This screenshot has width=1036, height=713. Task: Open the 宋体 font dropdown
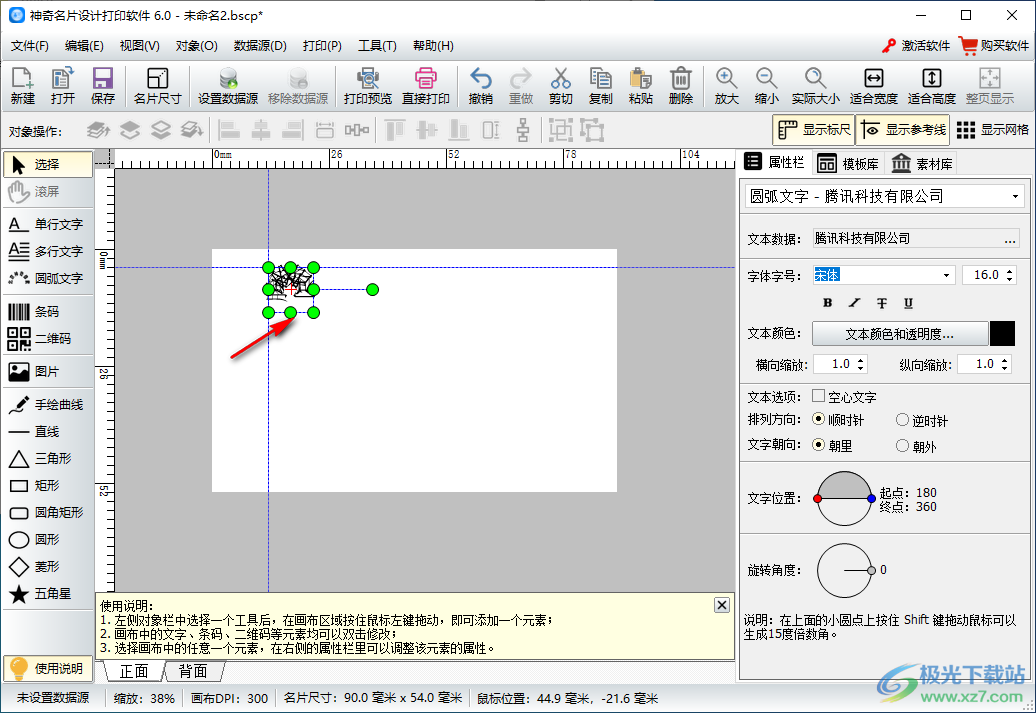[x=947, y=275]
